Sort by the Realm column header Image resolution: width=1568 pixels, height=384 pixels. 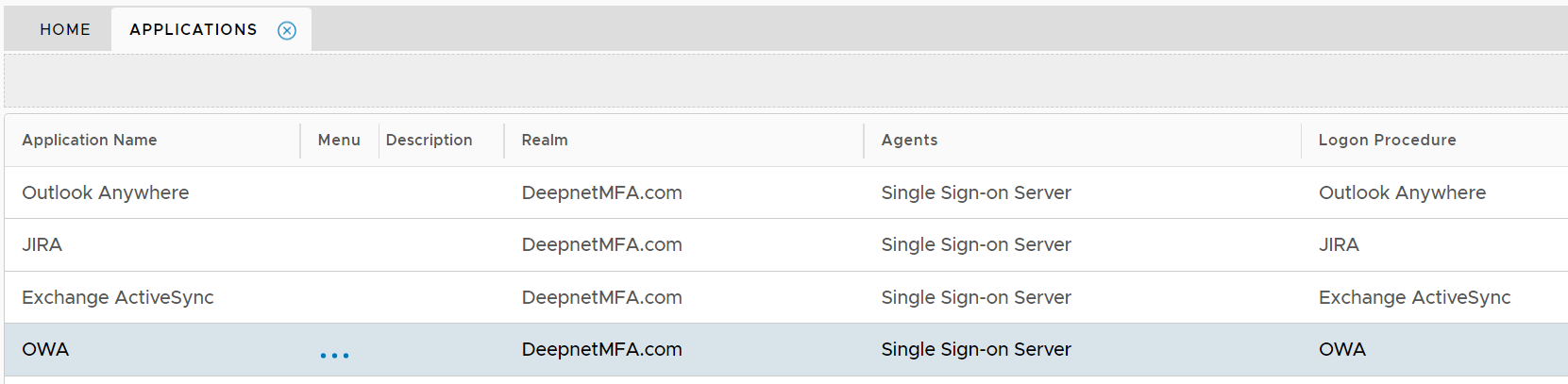(x=545, y=140)
